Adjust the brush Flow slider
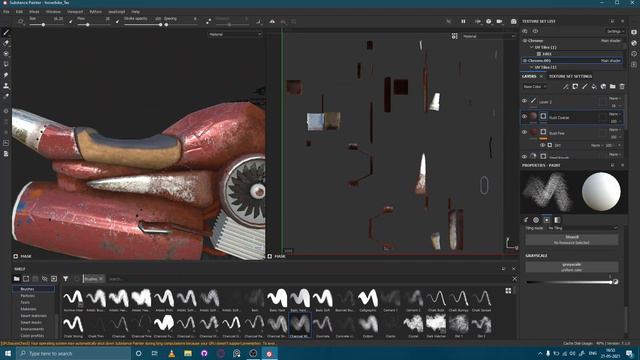Image resolution: width=640 pixels, height=360 pixels. point(87,25)
